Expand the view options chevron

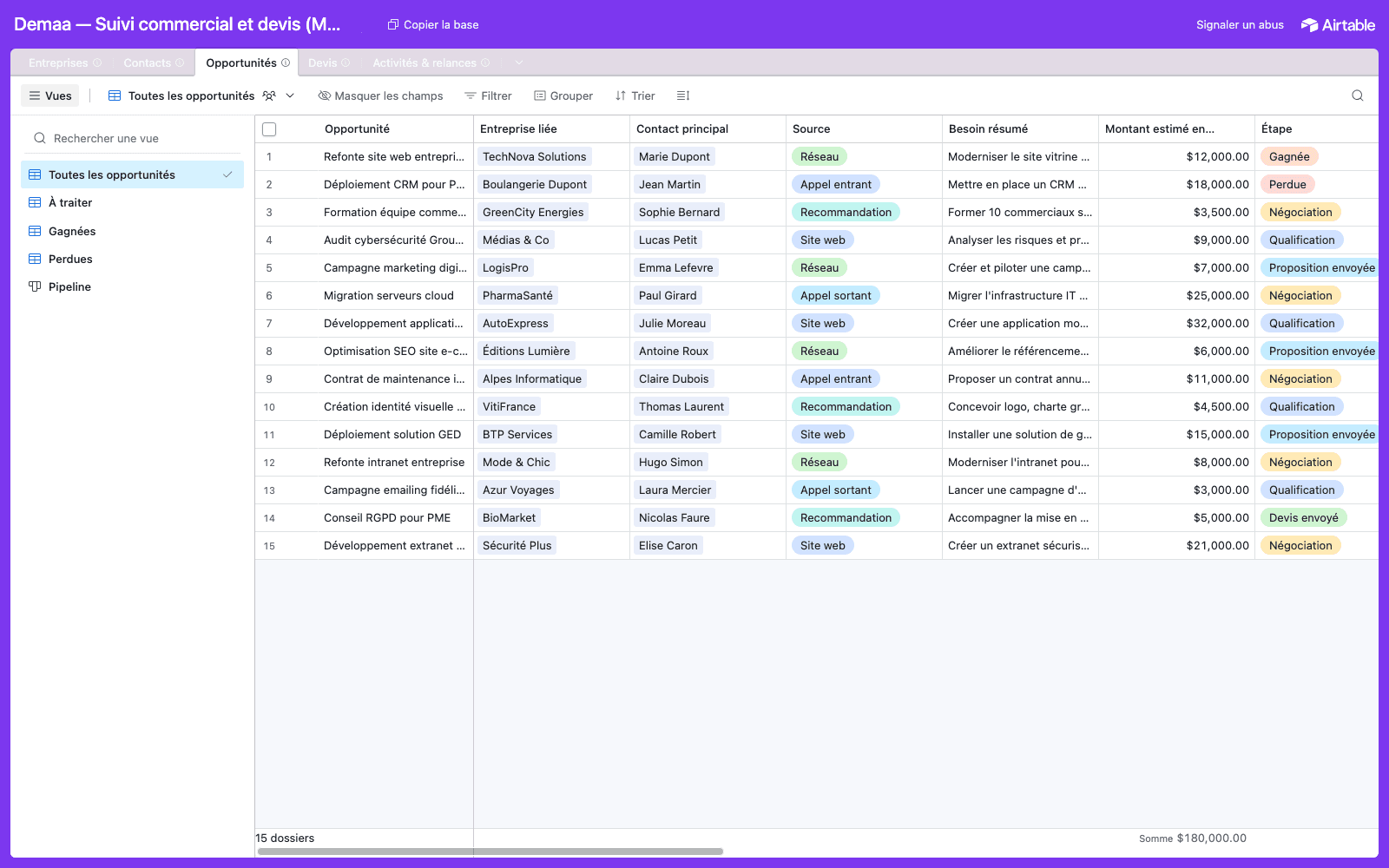[290, 95]
